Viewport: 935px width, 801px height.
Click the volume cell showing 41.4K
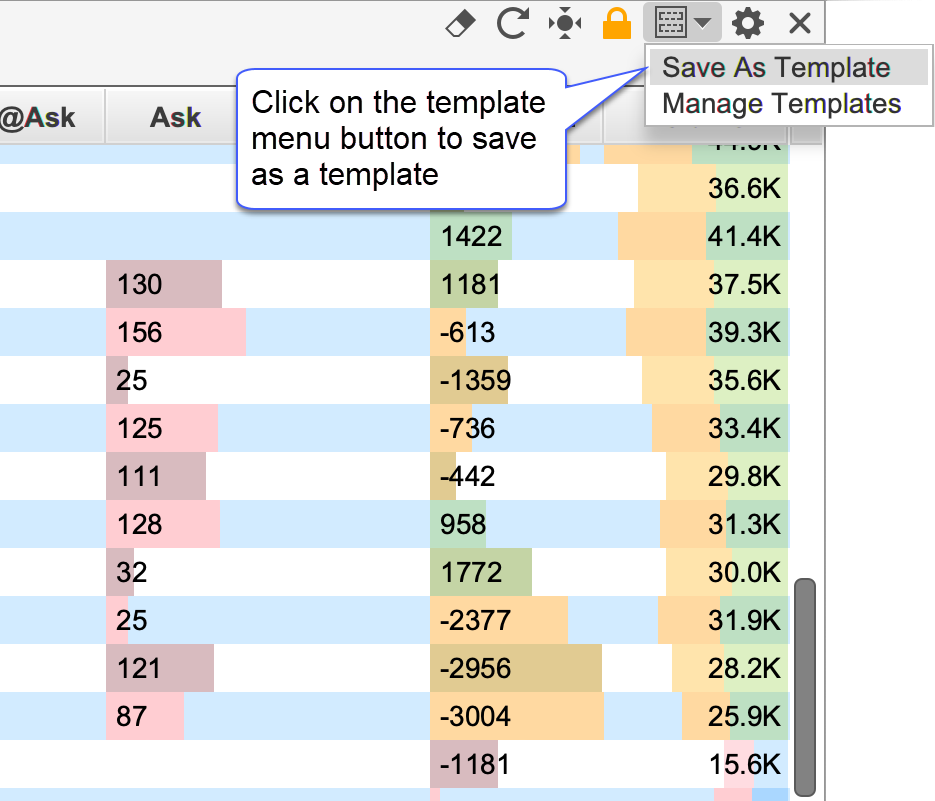pos(743,237)
